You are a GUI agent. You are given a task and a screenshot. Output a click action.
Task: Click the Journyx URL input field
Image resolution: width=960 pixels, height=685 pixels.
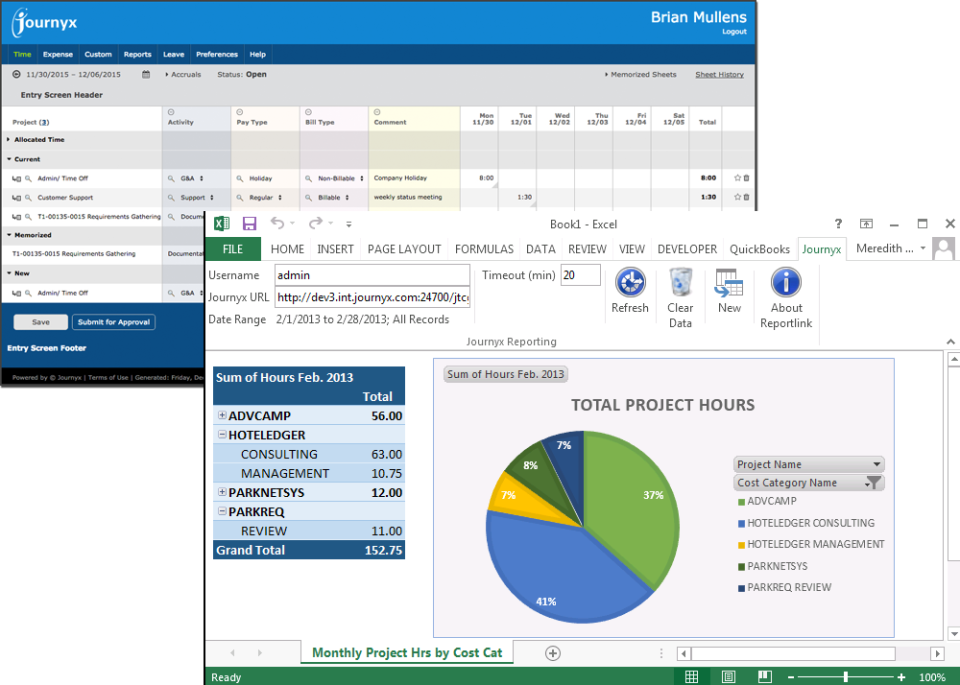(372, 298)
